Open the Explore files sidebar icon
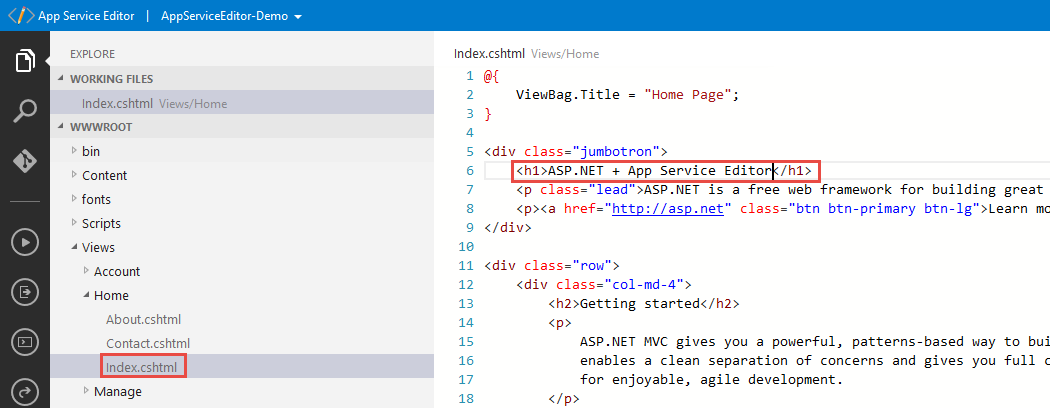Screen dimensions: 1050x408 tap(25, 61)
